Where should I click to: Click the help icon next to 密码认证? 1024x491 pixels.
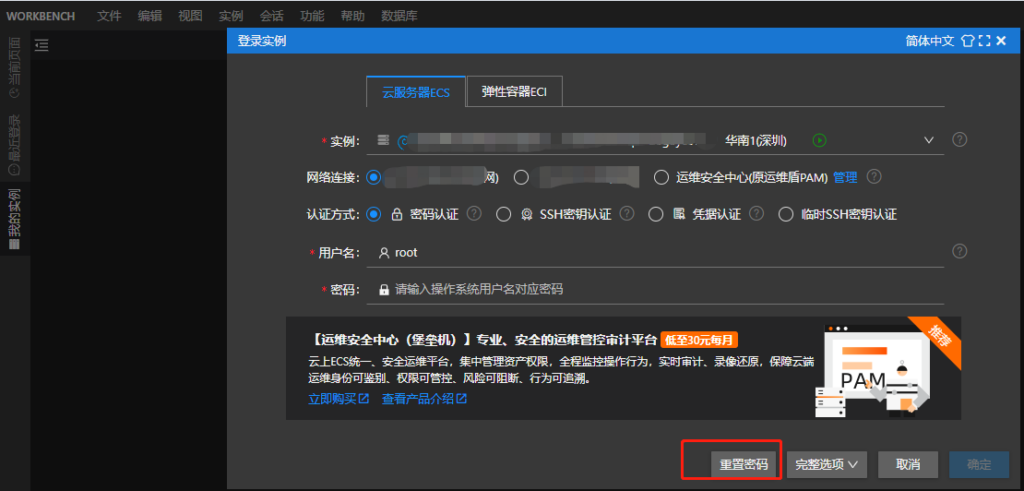(474, 214)
